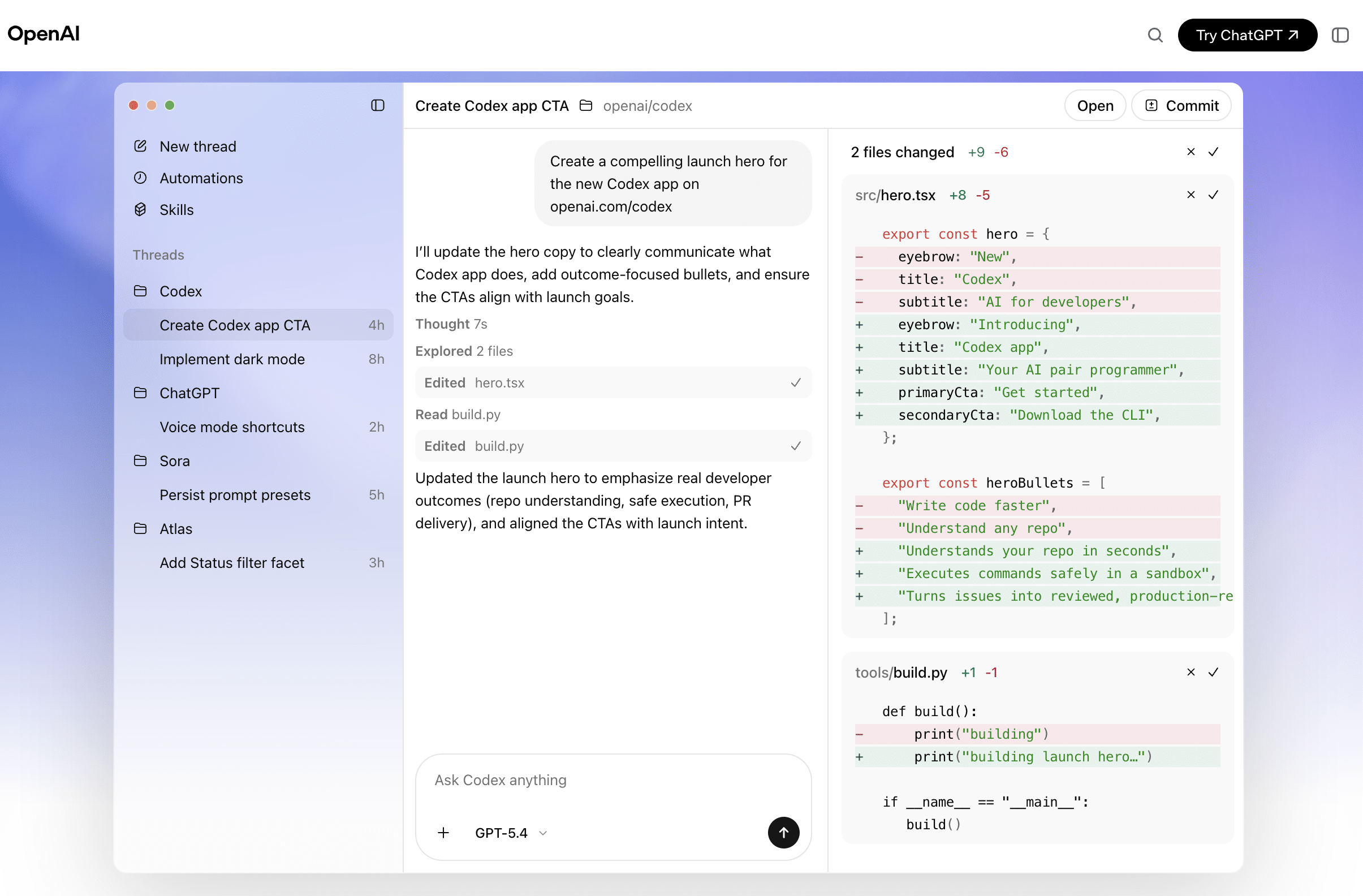Expand the Codex folder in threads
This screenshot has height=896, width=1363.
[180, 291]
